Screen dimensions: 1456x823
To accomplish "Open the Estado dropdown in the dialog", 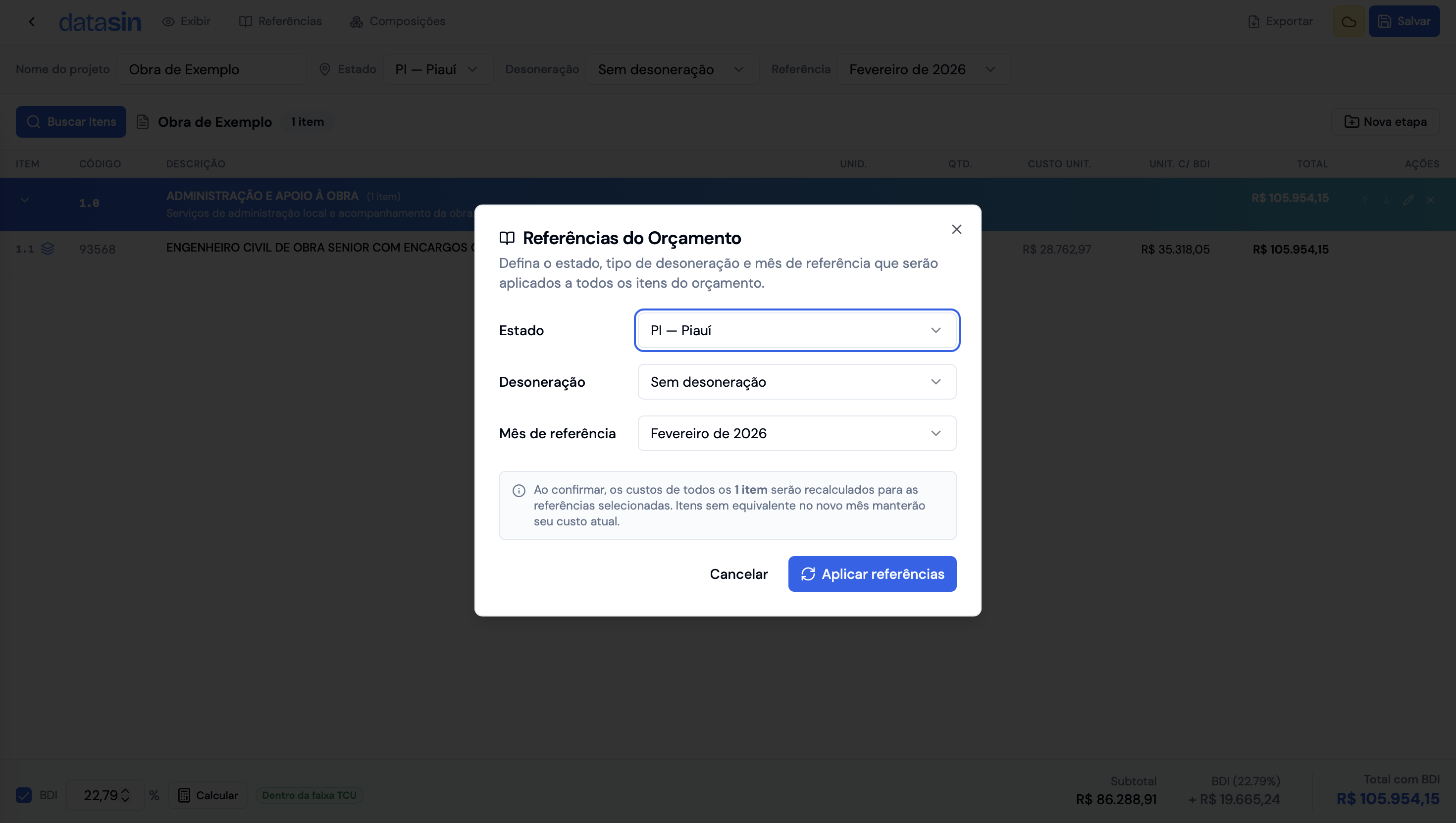I will pos(797,330).
